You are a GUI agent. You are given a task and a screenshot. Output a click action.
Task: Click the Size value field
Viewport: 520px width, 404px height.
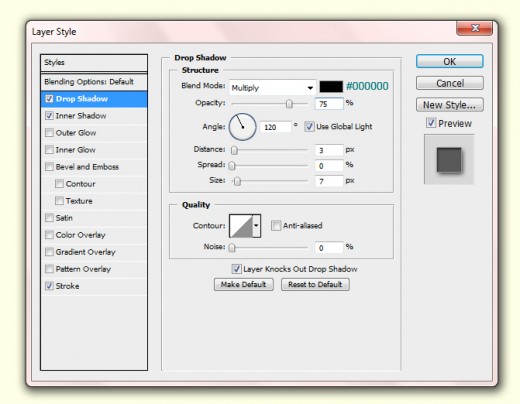tap(329, 181)
